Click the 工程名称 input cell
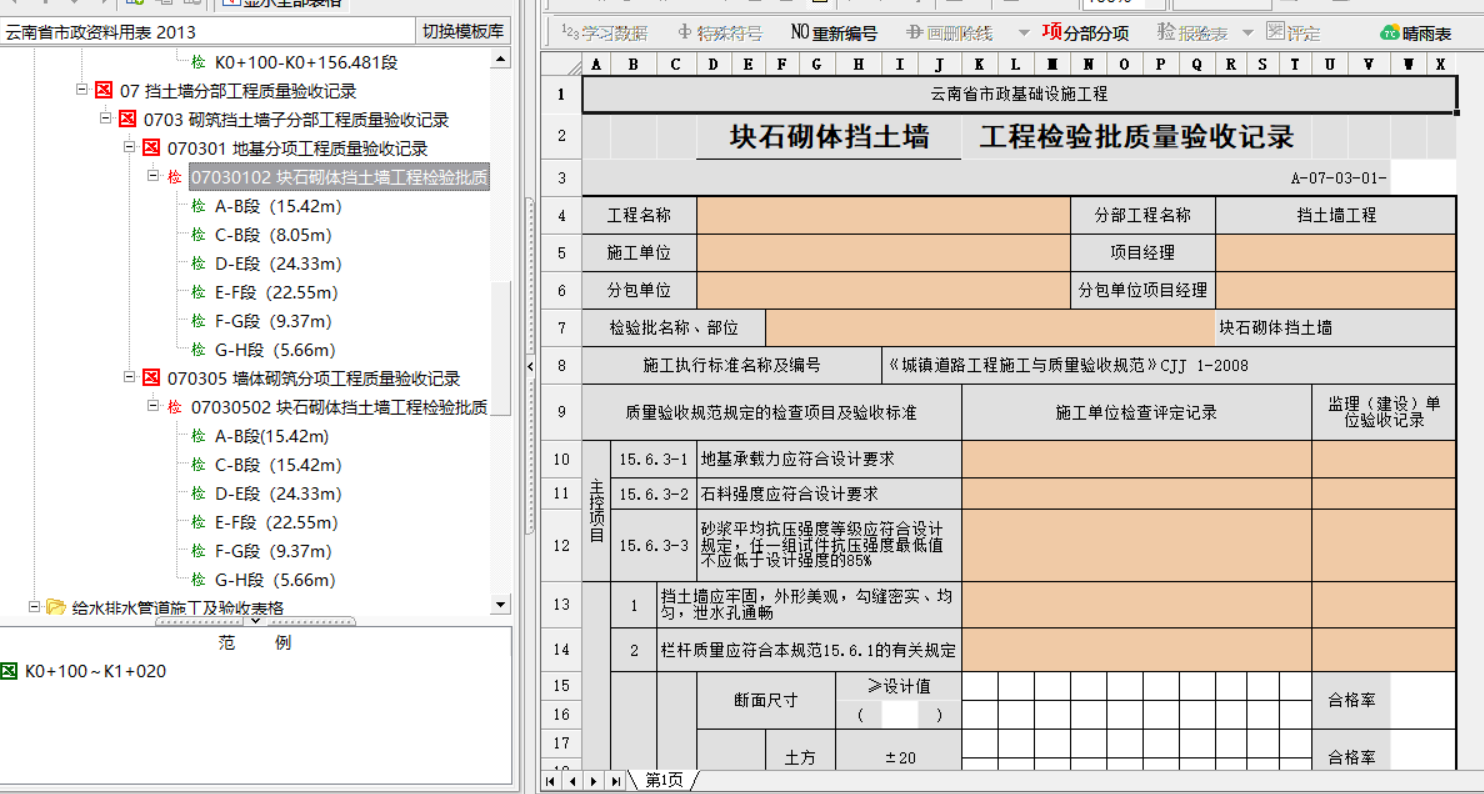1484x794 pixels. (883, 215)
